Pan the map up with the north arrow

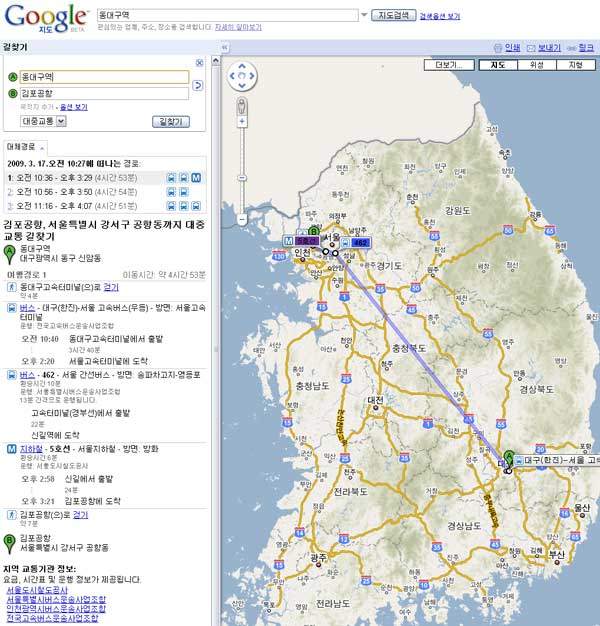[x=241, y=65]
